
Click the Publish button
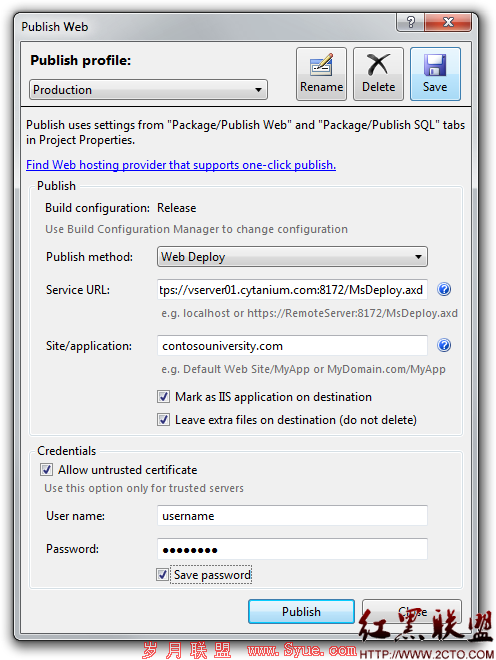(x=301, y=612)
